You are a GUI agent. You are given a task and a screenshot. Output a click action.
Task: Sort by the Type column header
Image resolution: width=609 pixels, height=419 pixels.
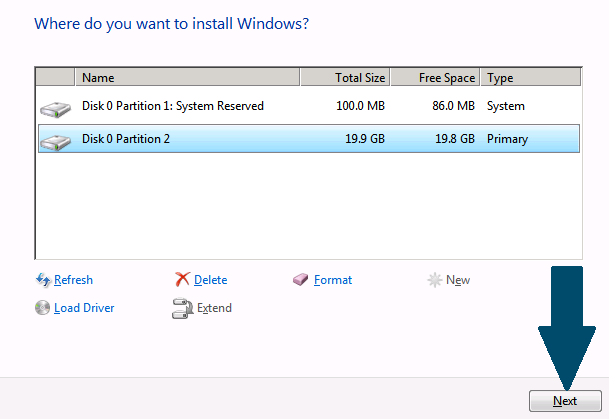click(x=531, y=77)
